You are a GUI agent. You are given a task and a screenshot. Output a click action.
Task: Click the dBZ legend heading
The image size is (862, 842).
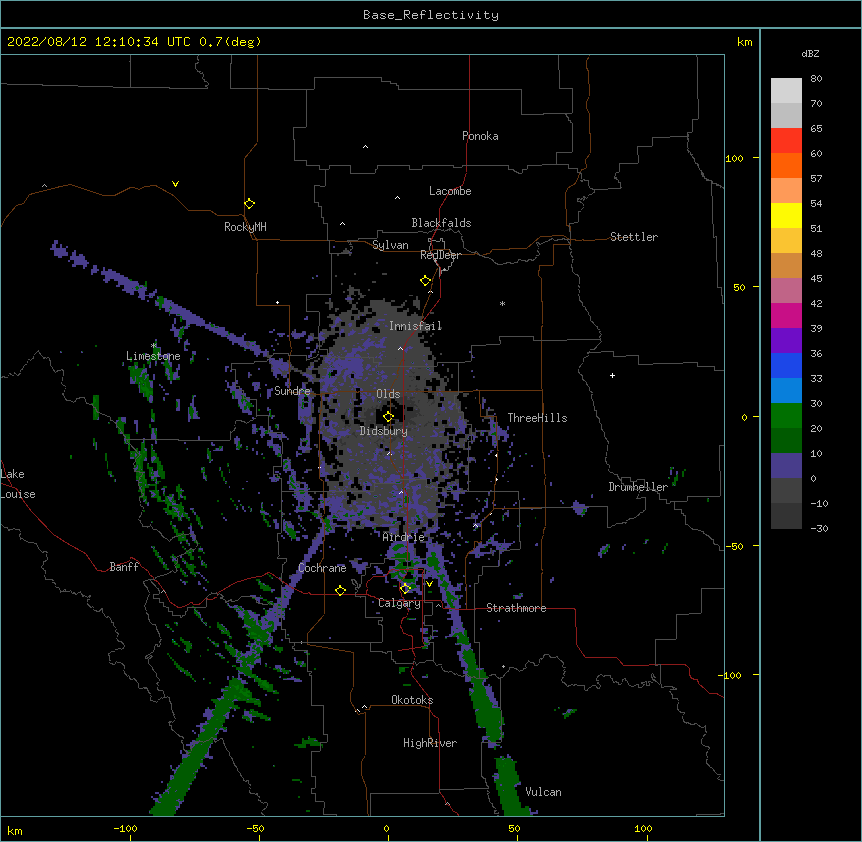tap(810, 54)
